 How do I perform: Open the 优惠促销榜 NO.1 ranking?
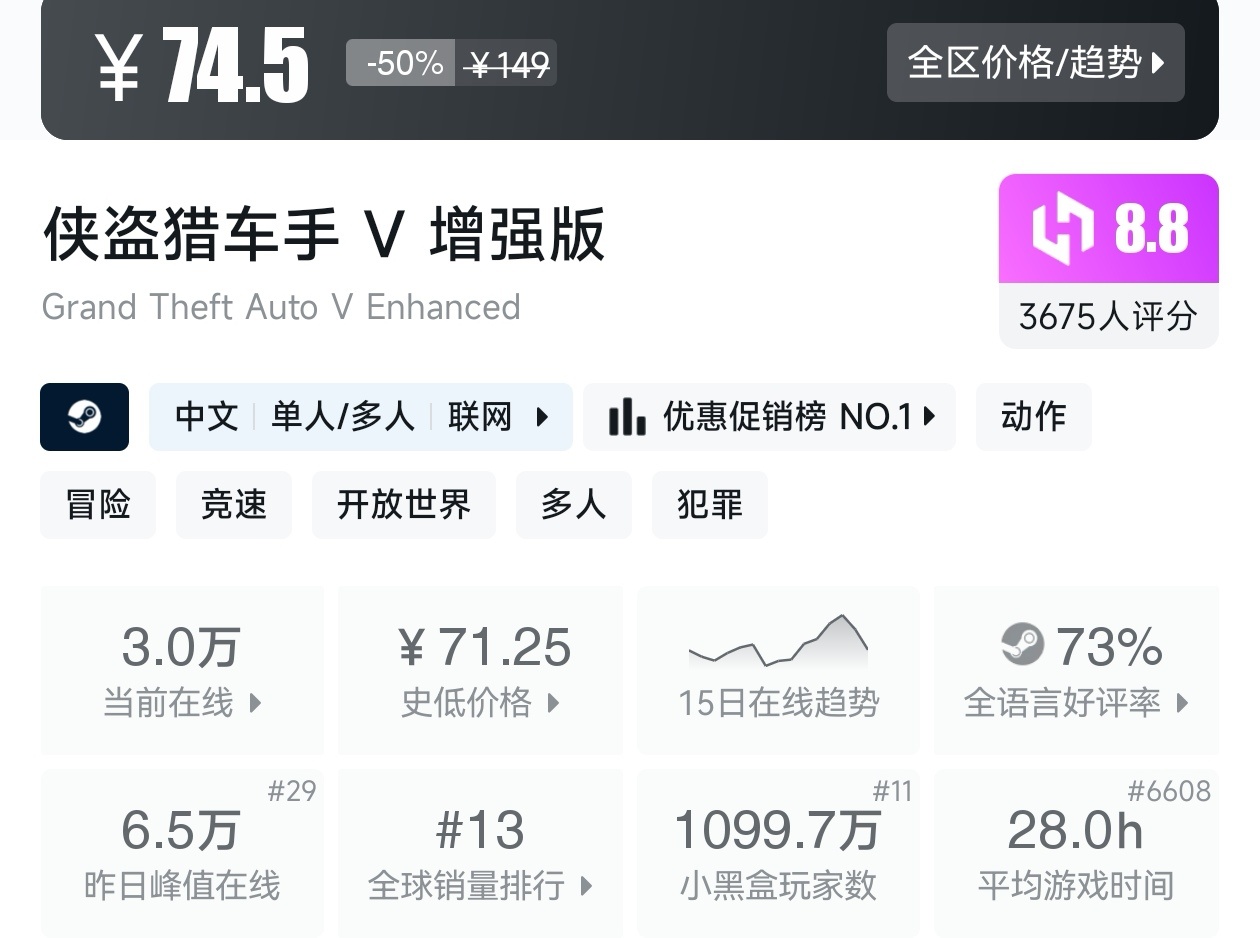769,417
